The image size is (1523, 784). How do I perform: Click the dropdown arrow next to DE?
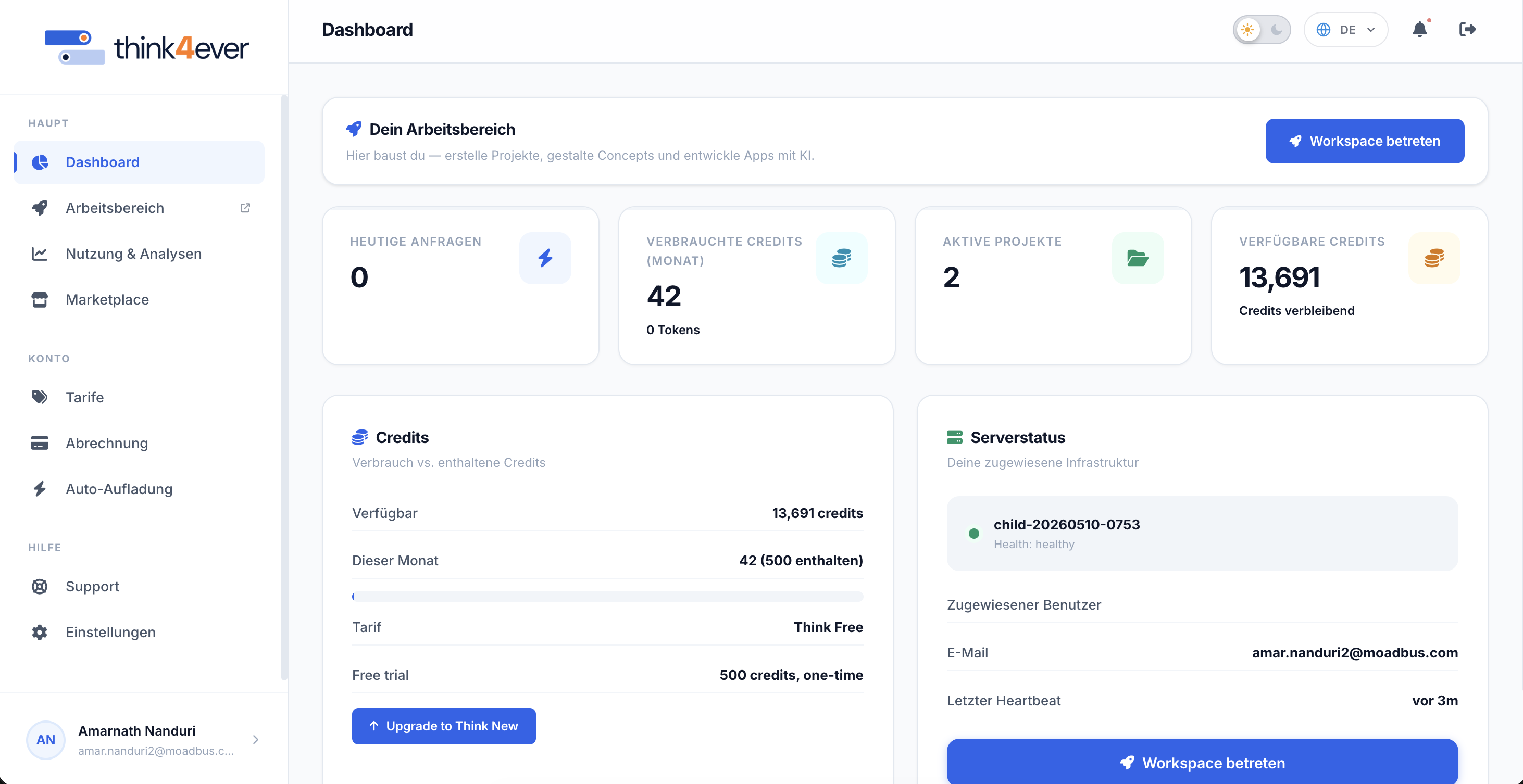coord(1371,30)
